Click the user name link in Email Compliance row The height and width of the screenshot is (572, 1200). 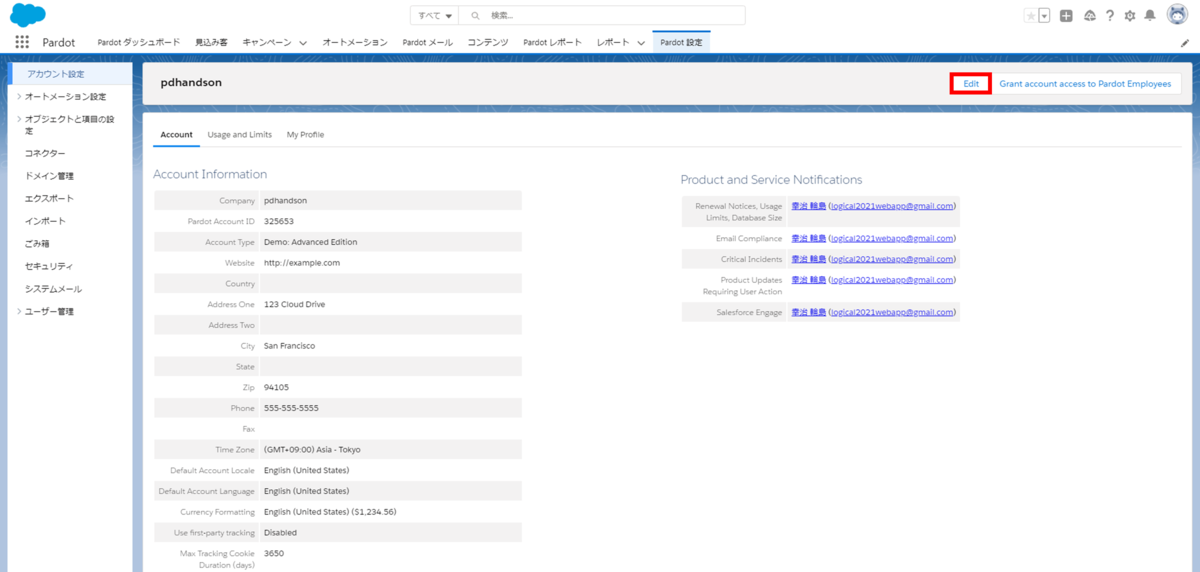point(808,239)
